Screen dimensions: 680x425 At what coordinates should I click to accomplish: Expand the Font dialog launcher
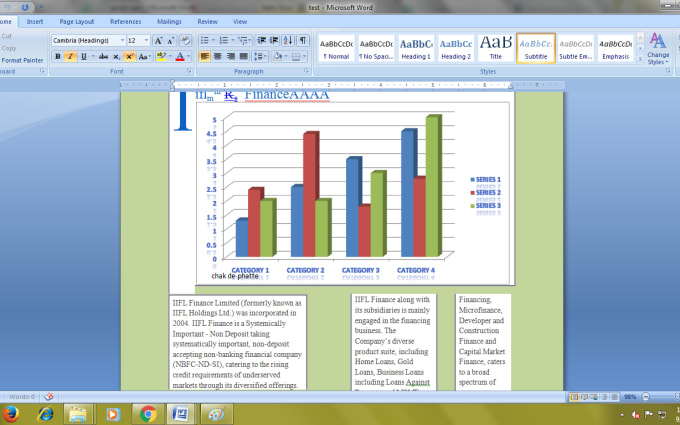pyautogui.click(x=190, y=71)
